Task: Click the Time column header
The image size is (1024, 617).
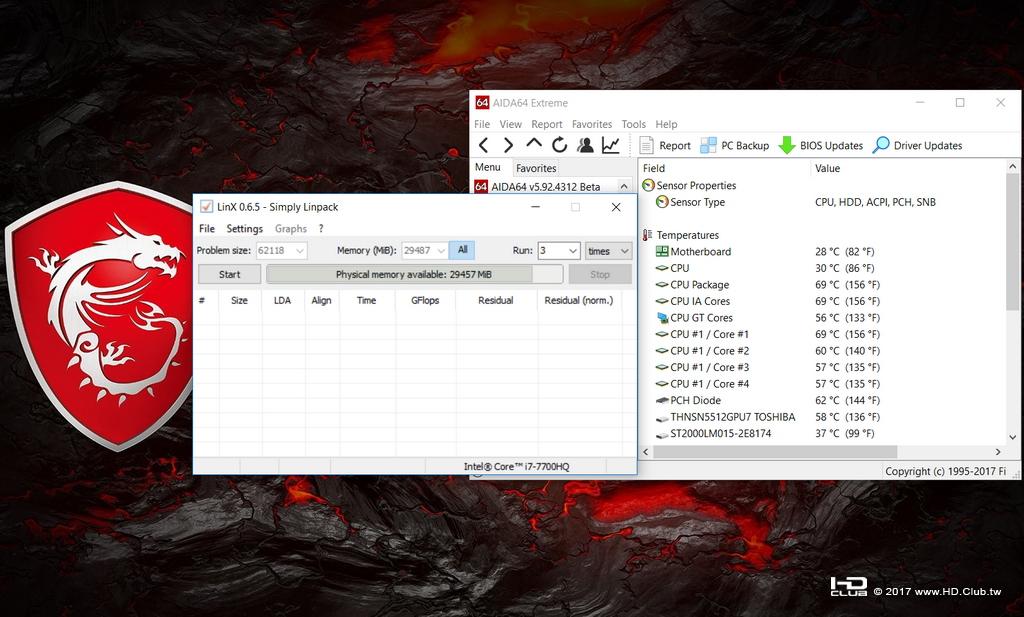Action: click(x=366, y=300)
